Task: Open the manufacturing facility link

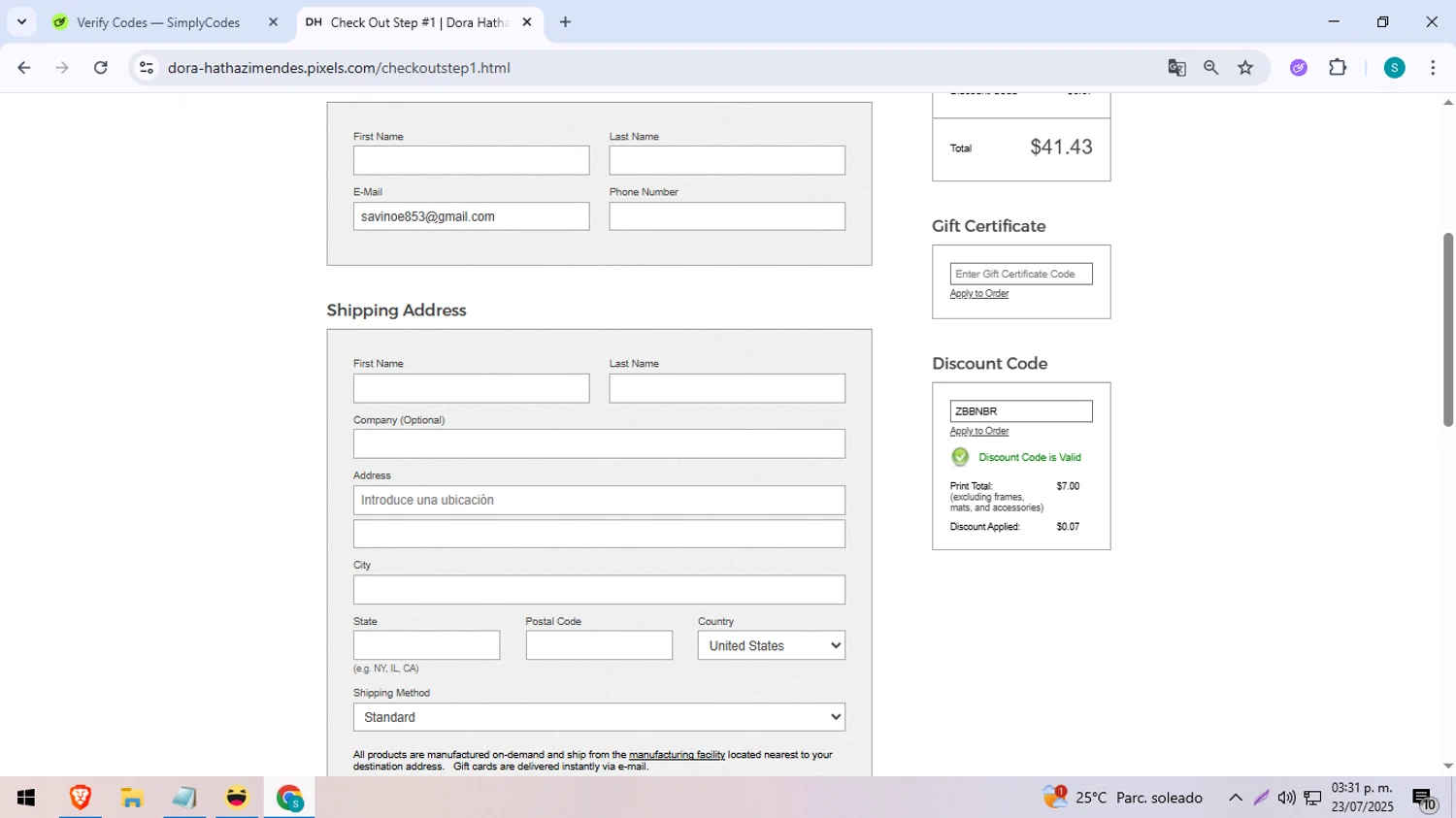Action: pyautogui.click(x=677, y=754)
